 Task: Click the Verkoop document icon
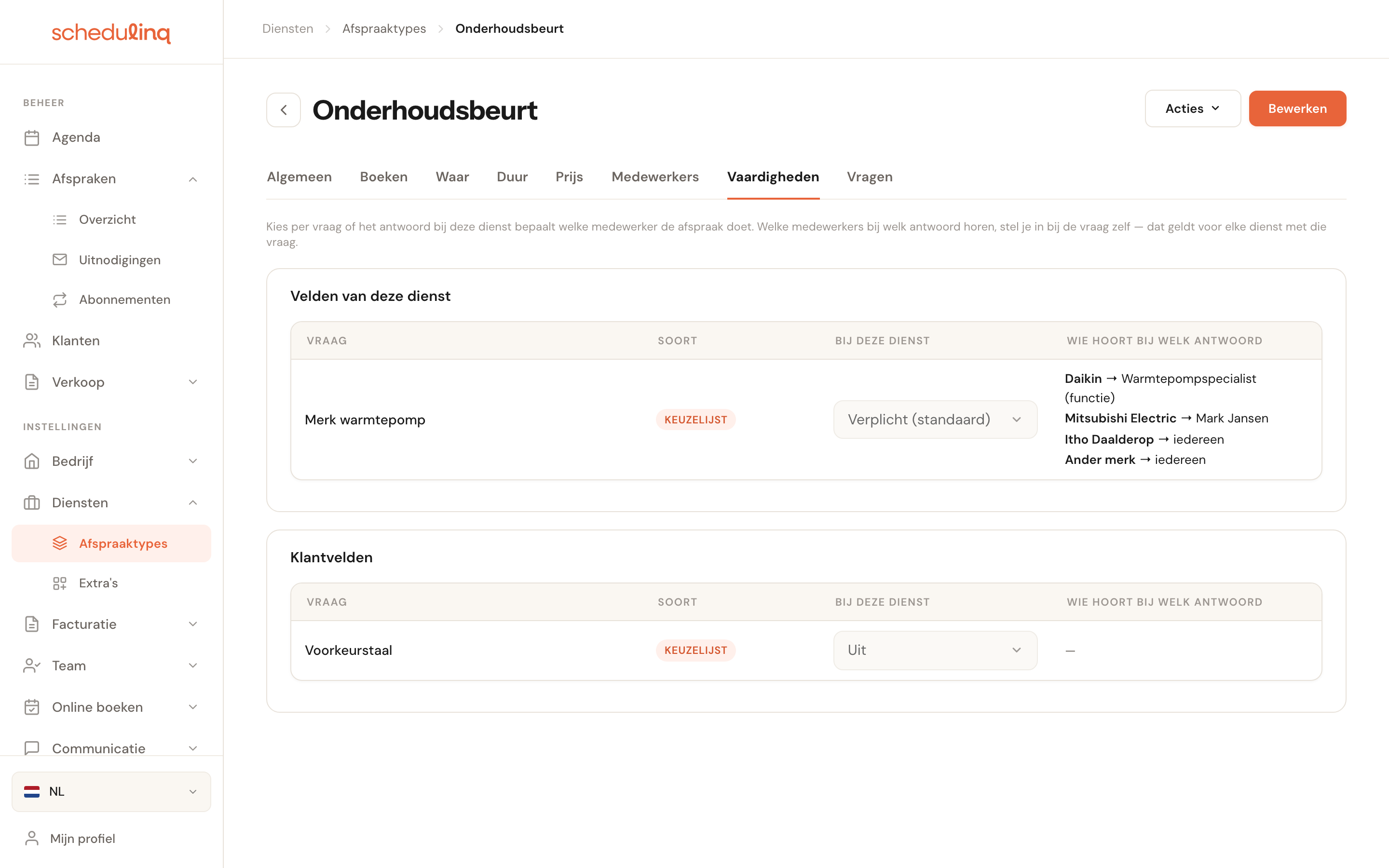31,382
